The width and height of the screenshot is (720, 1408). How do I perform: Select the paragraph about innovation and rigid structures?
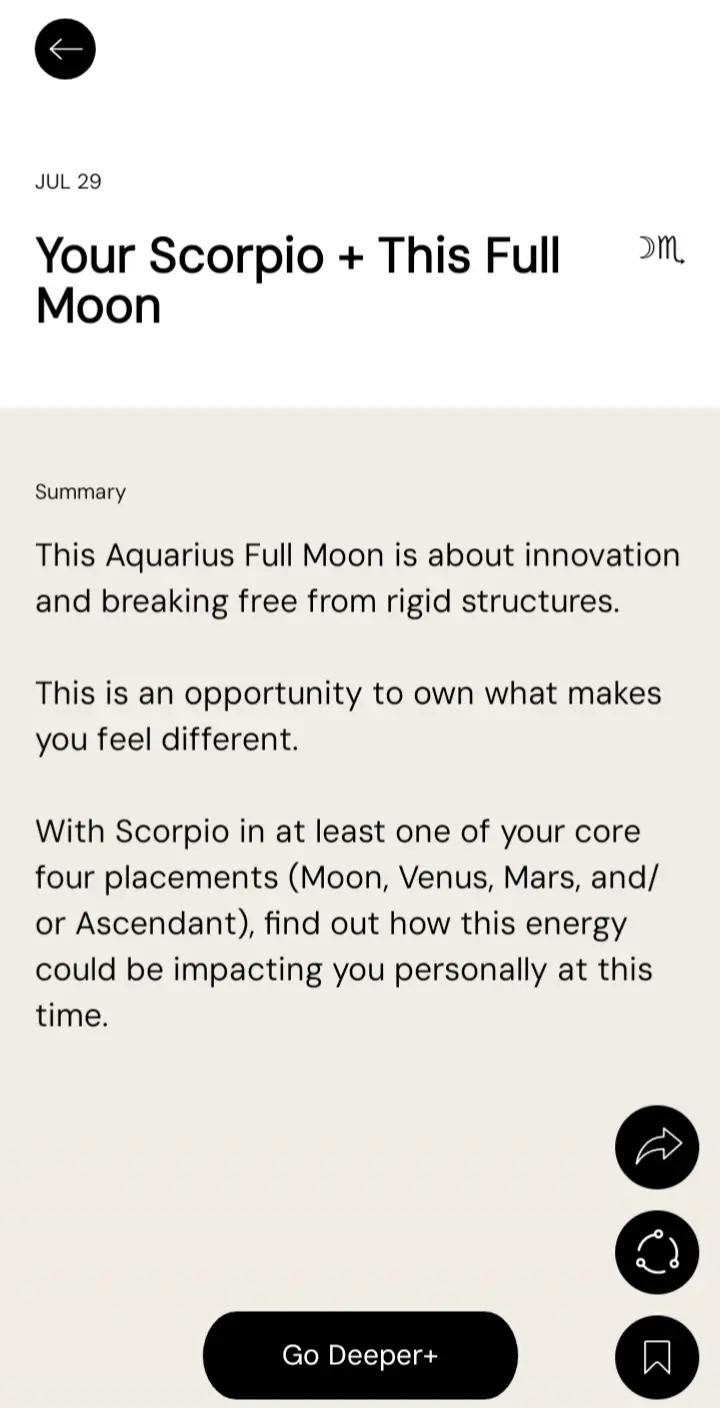coord(357,578)
